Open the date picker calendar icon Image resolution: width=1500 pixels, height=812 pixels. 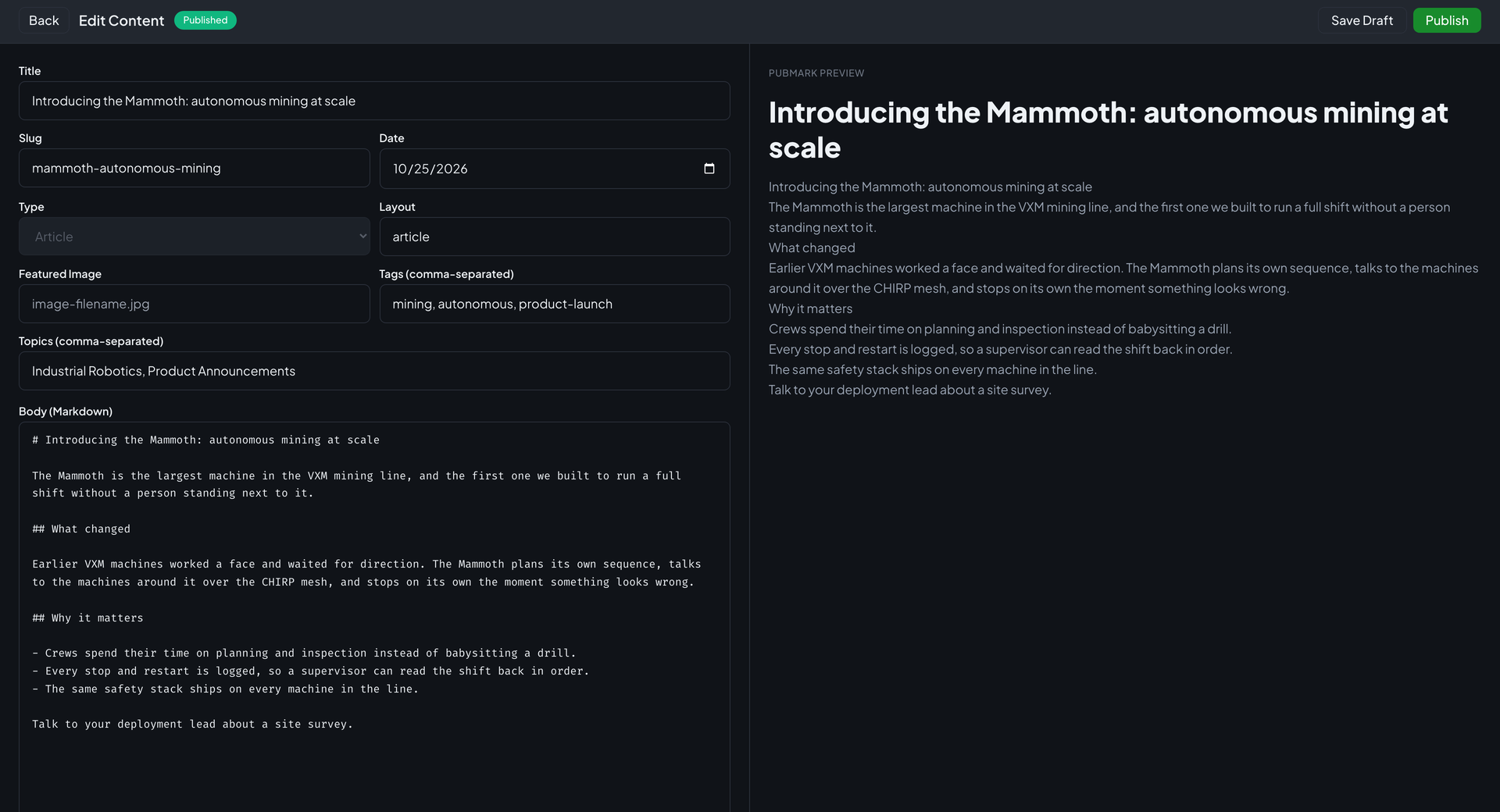coord(709,169)
